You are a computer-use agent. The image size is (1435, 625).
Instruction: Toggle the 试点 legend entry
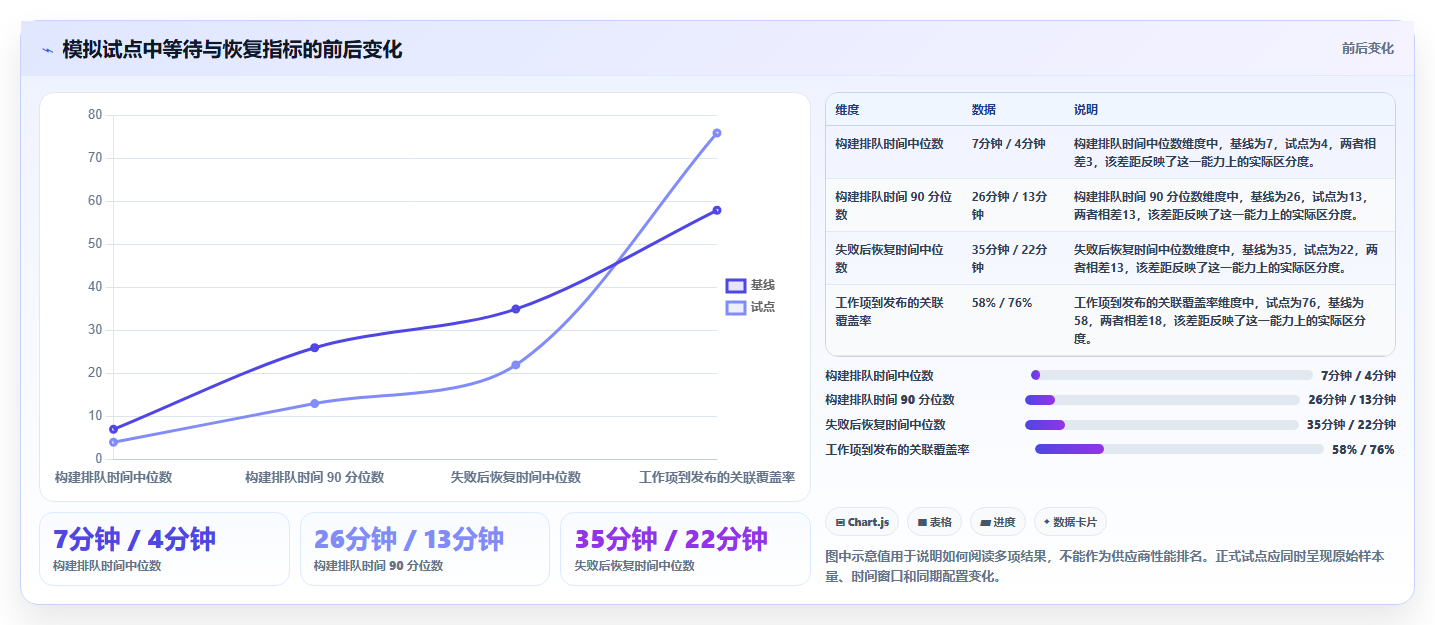click(750, 307)
